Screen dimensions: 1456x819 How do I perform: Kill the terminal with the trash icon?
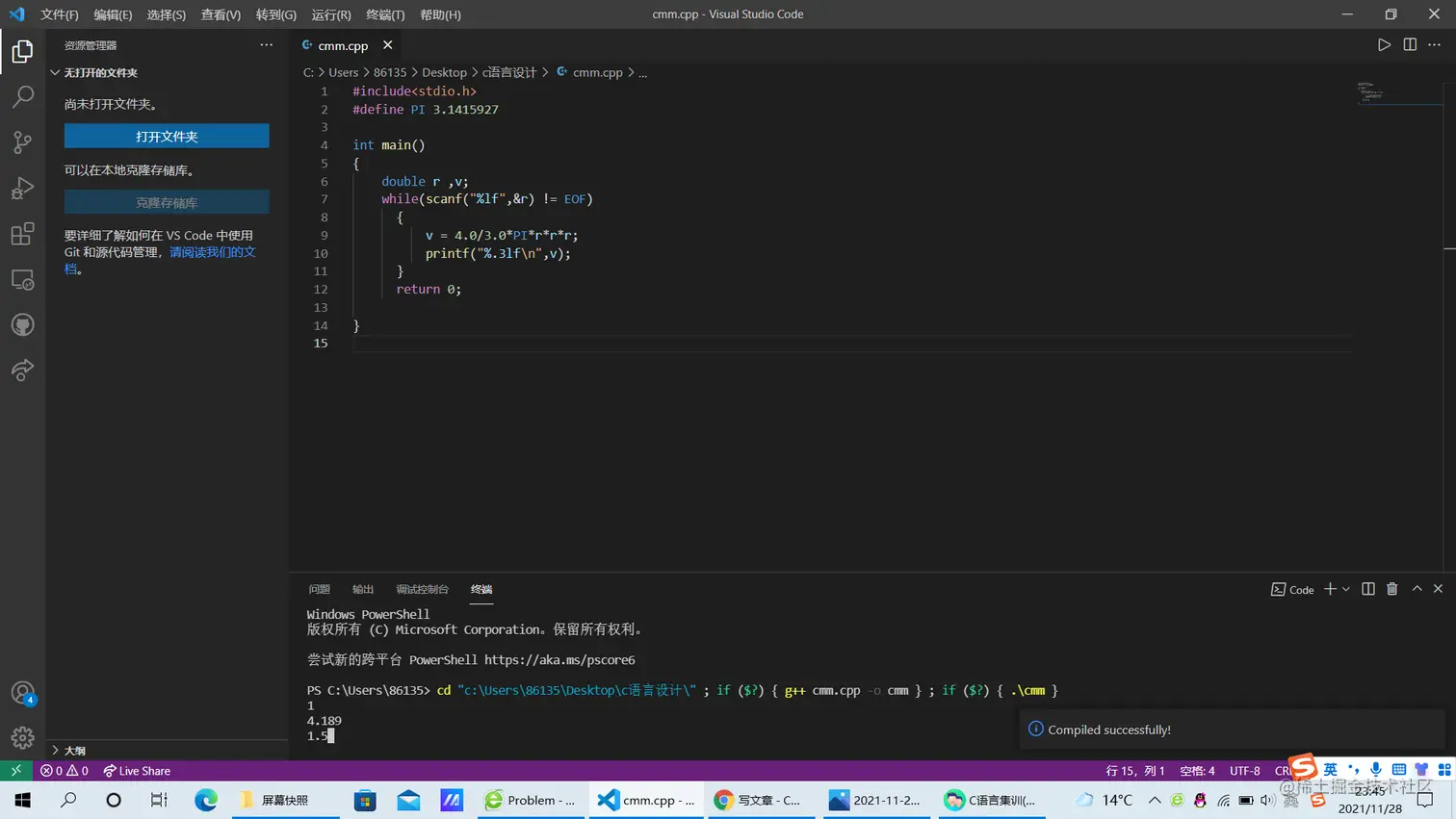[x=1392, y=589]
